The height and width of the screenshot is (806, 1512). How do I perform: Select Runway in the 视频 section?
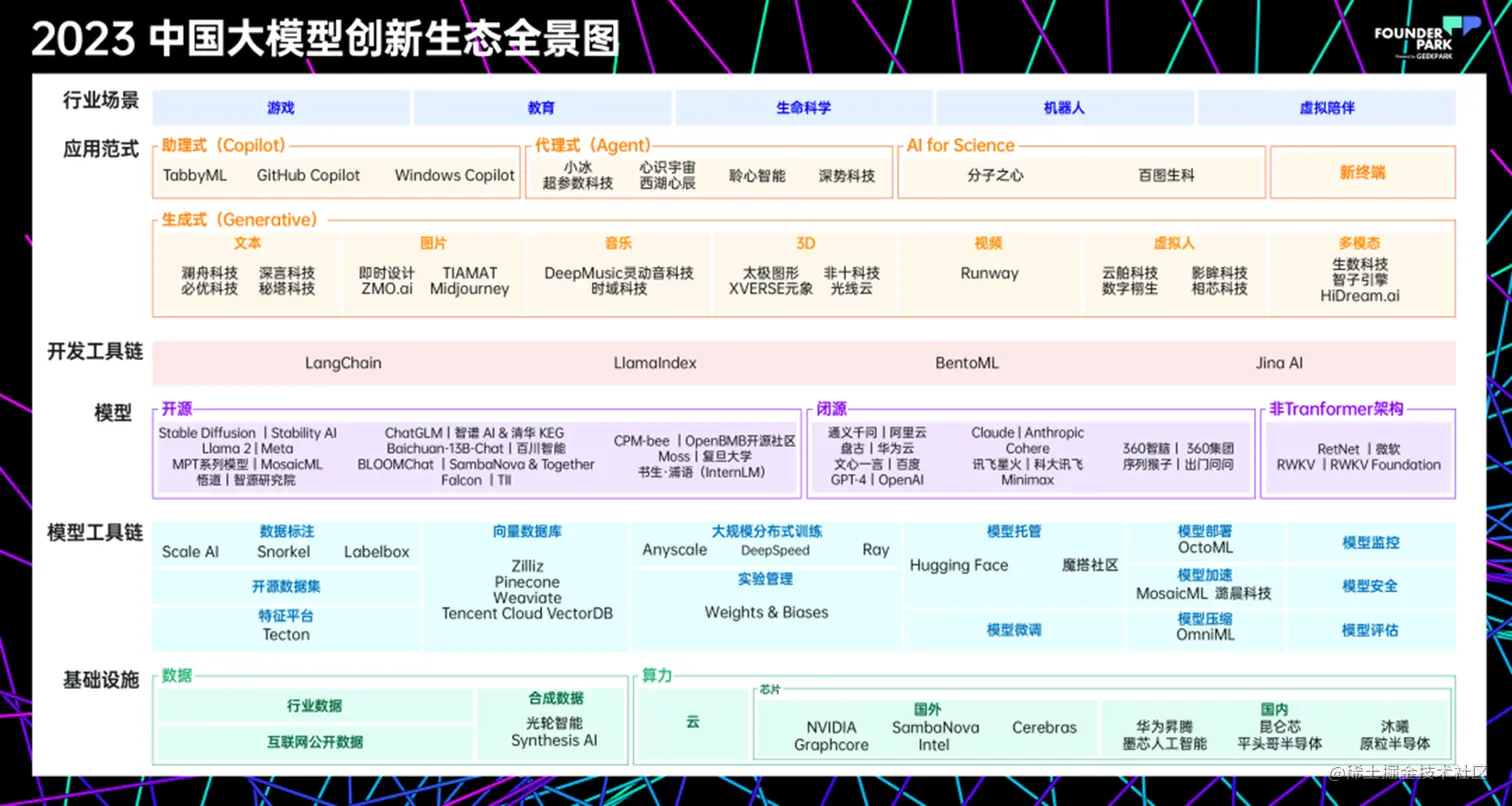click(x=988, y=273)
